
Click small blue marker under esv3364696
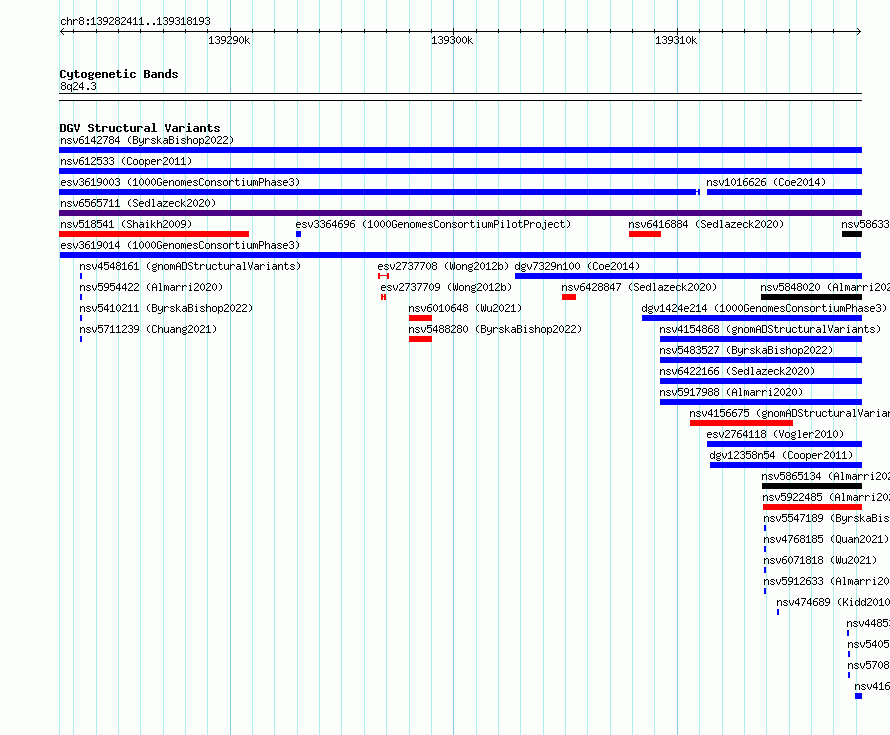coord(299,234)
